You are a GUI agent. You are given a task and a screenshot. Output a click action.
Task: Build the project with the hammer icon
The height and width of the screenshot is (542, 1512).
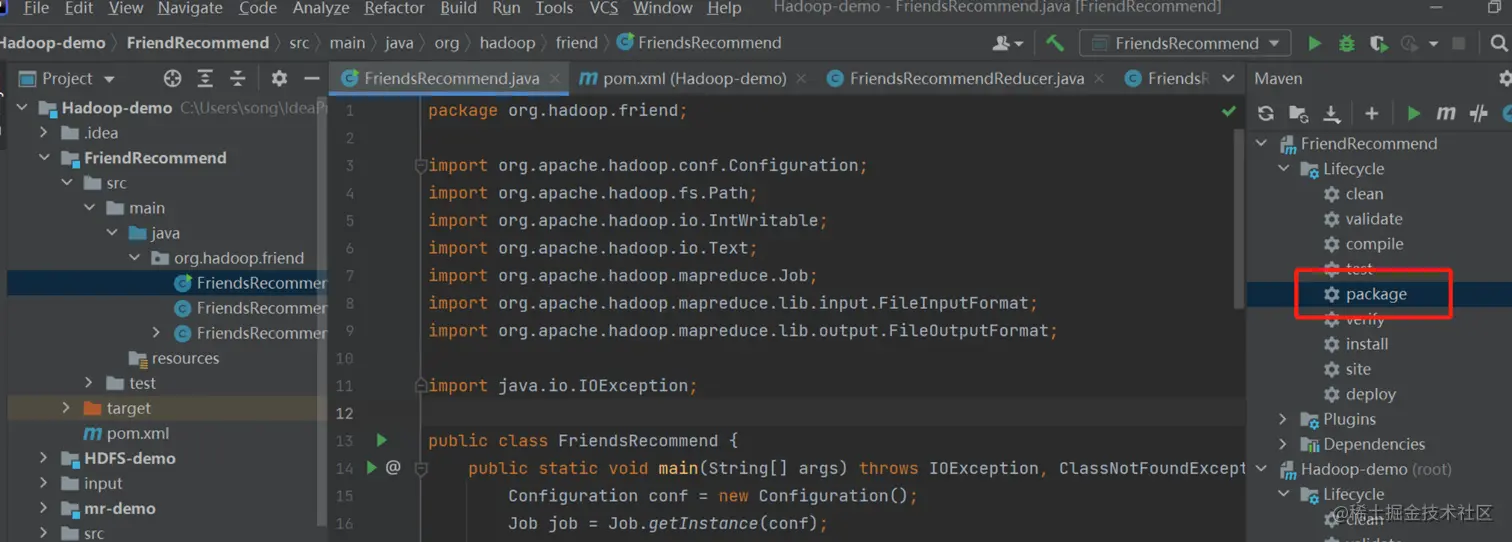coord(1054,43)
